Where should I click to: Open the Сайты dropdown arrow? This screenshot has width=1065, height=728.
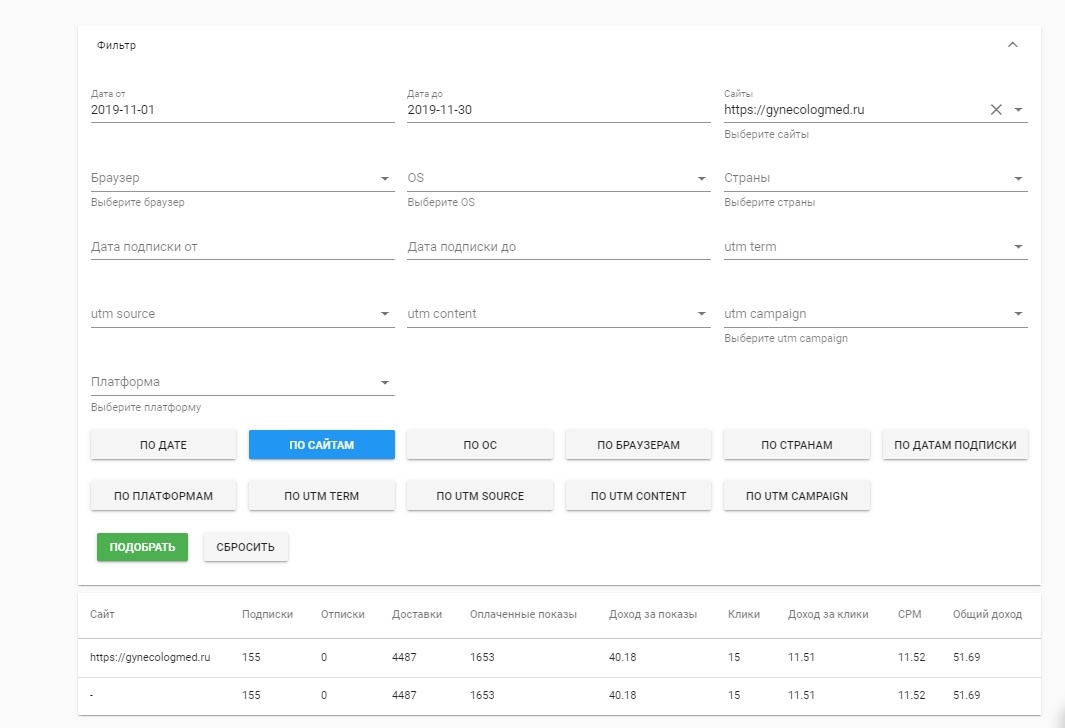[x=1018, y=109]
